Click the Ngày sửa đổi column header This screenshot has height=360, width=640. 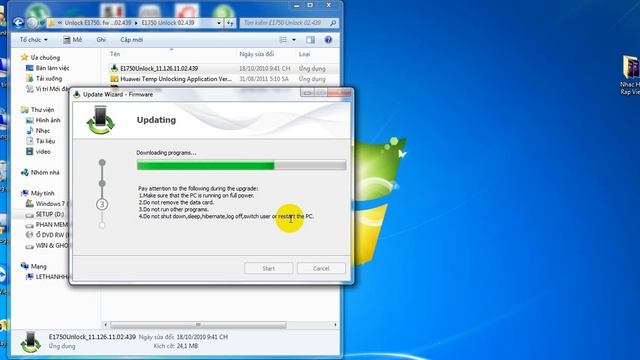(x=256, y=54)
